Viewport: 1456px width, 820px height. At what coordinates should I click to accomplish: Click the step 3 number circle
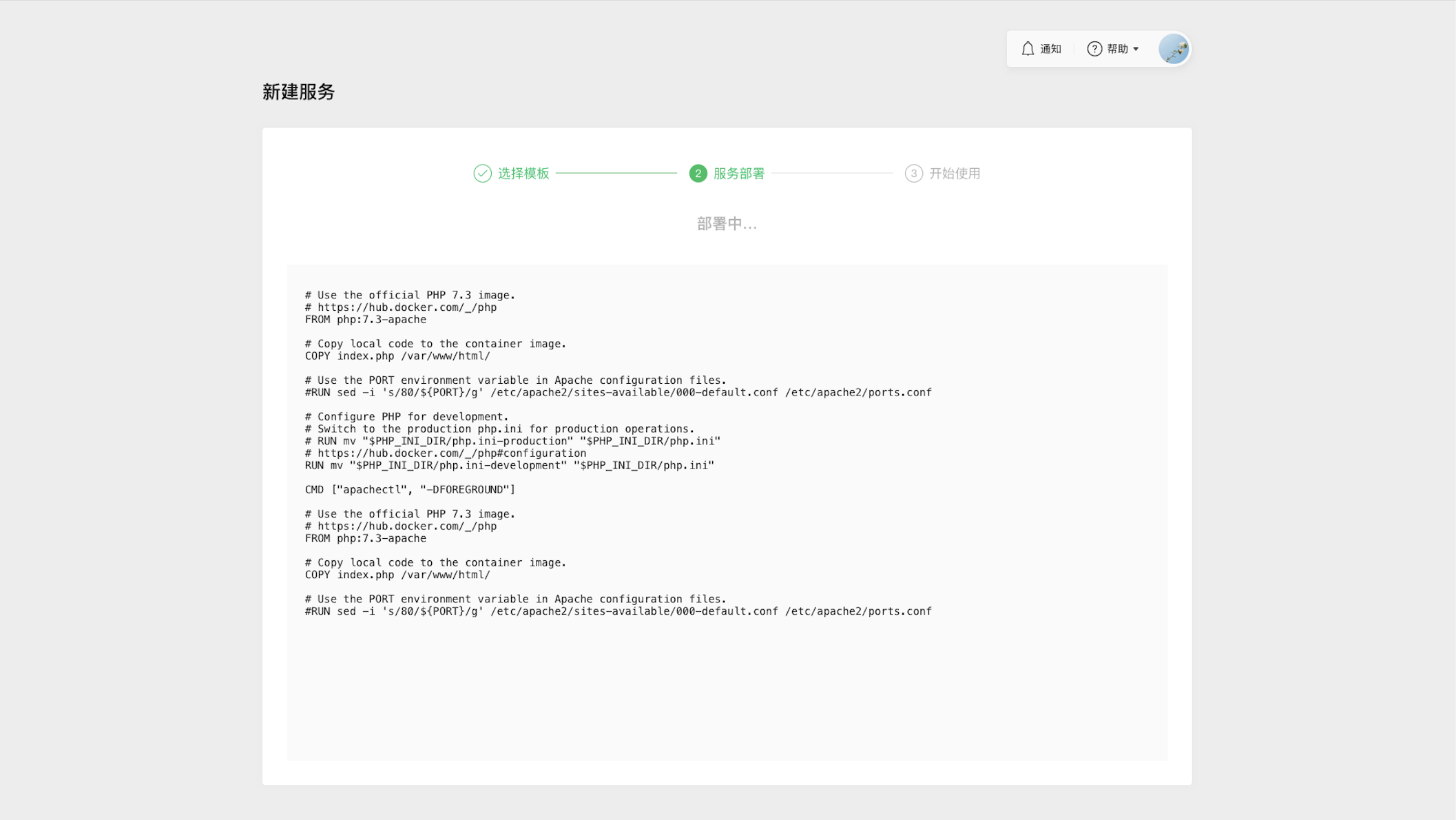tap(913, 174)
